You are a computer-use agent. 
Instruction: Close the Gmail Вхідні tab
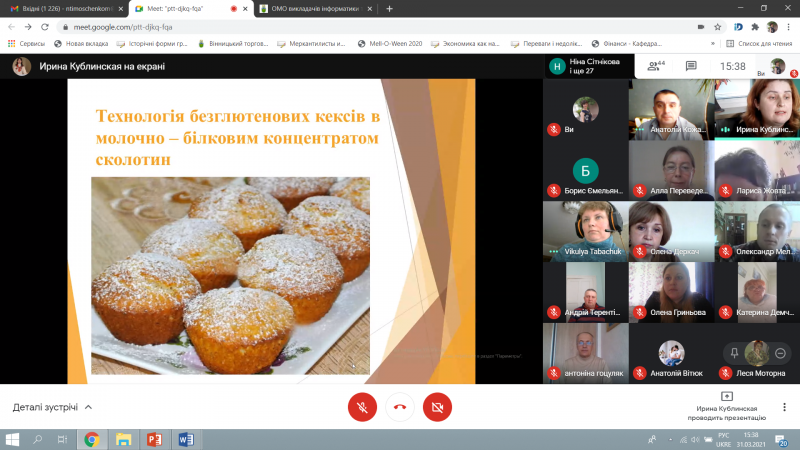(x=121, y=9)
